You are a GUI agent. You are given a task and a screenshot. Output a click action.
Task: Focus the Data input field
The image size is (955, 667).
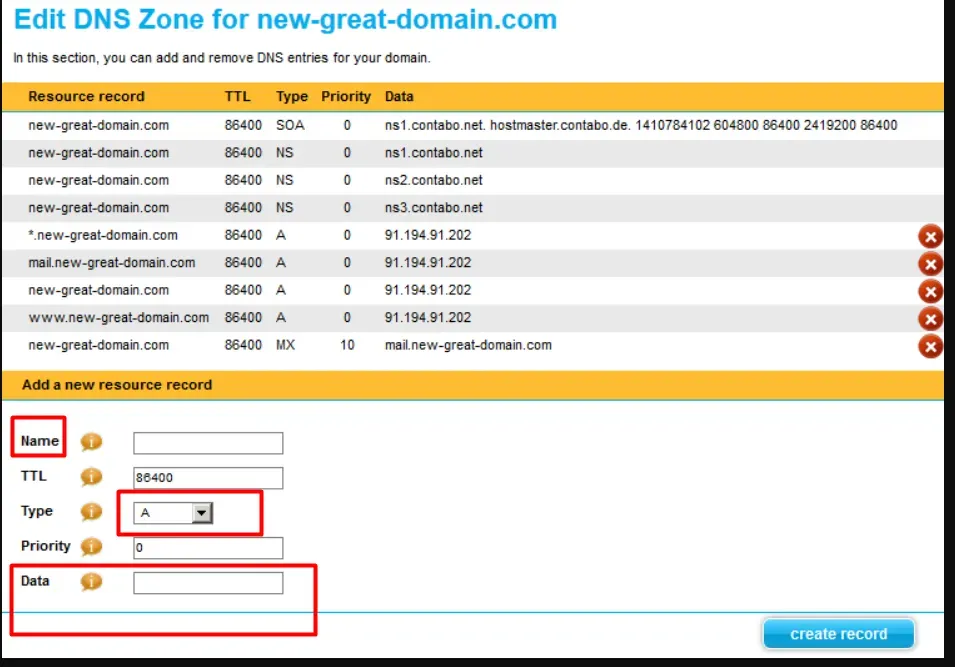coord(208,583)
